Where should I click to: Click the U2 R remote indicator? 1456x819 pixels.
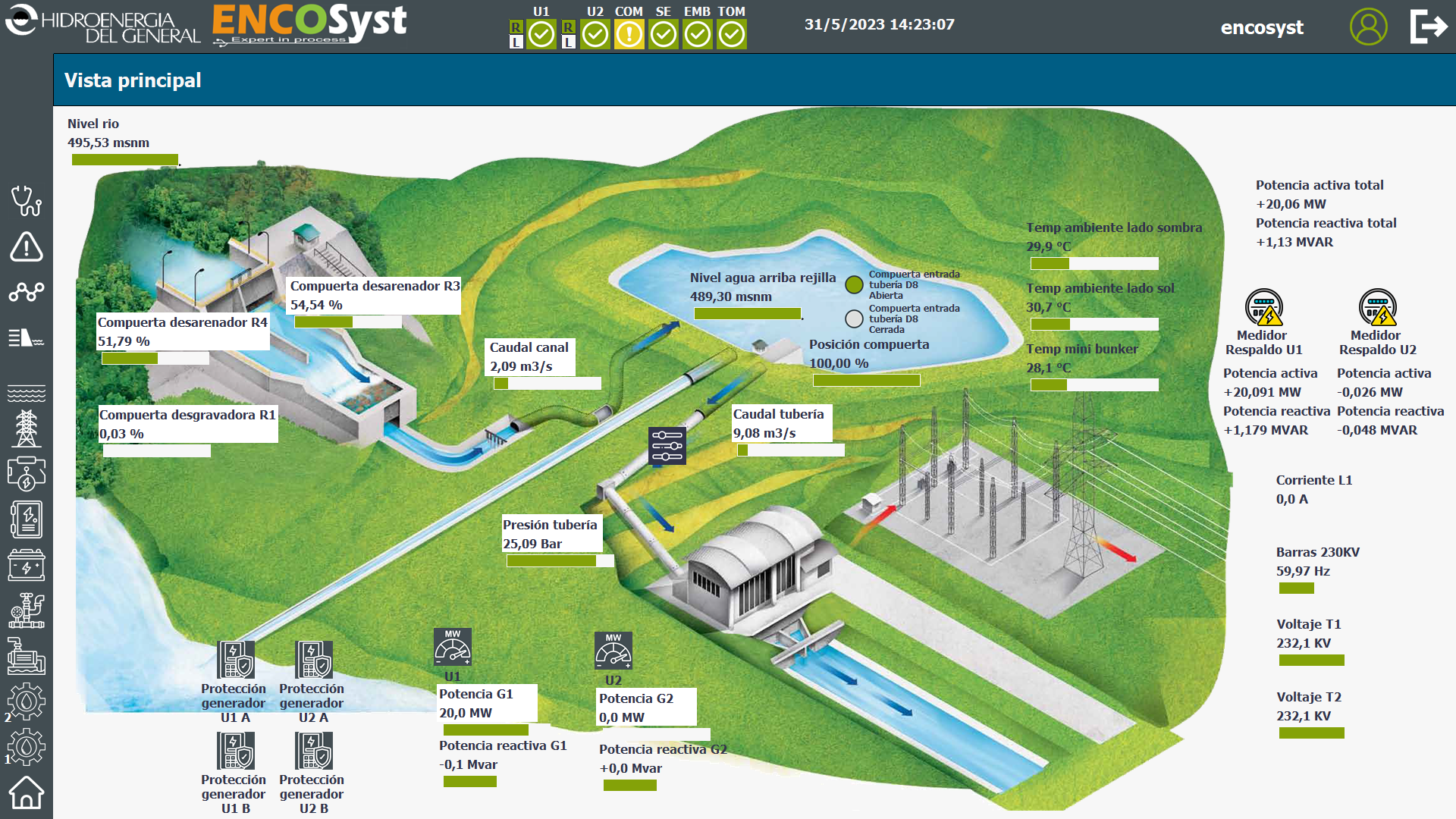click(x=568, y=27)
